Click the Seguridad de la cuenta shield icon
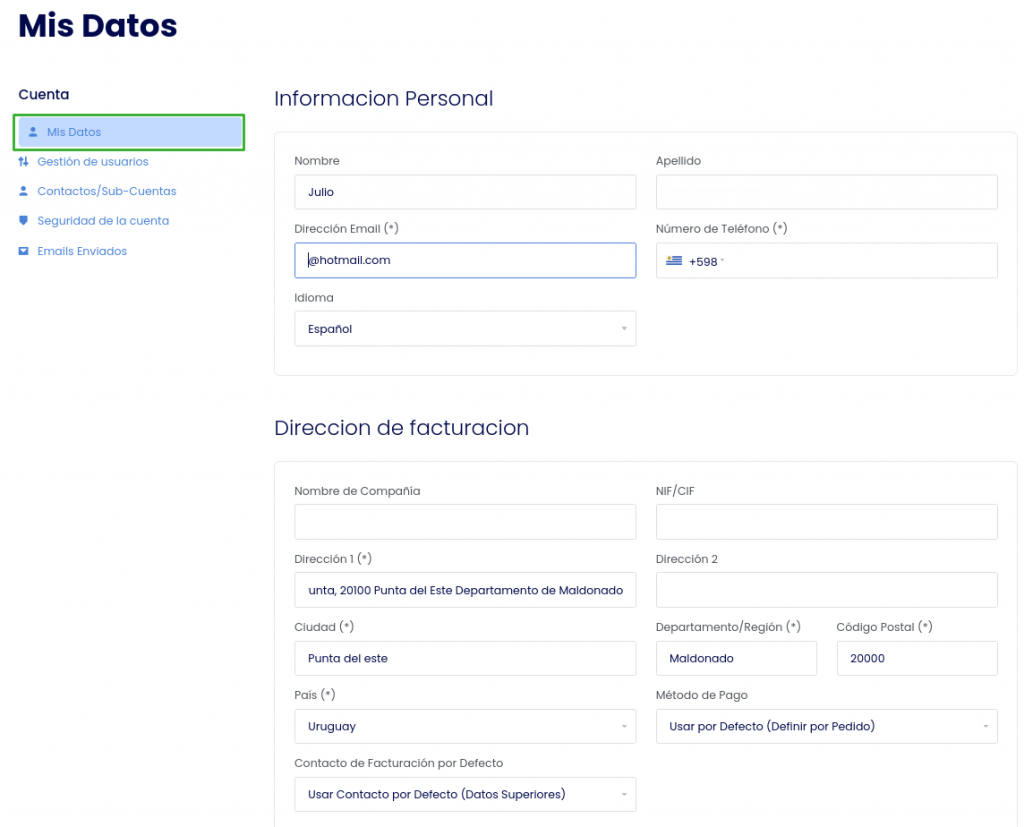Viewport: 1024px width, 827px height. click(24, 221)
